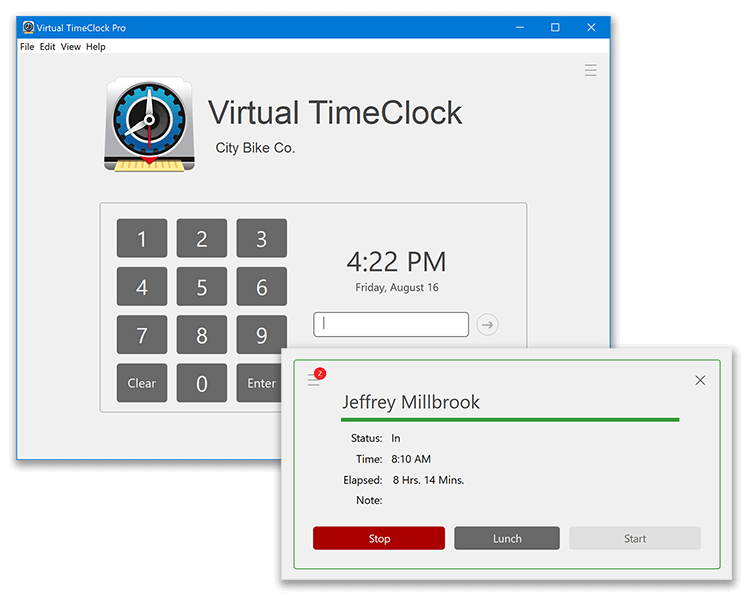Tap keypad digit 6
Screen dimensions: 750x597
pyautogui.click(x=262, y=287)
